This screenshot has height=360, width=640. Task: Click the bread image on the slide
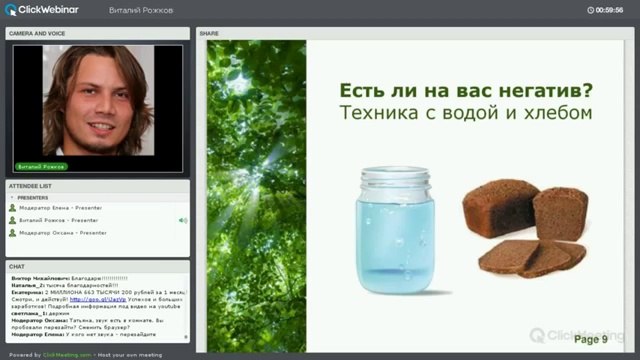coord(526,229)
